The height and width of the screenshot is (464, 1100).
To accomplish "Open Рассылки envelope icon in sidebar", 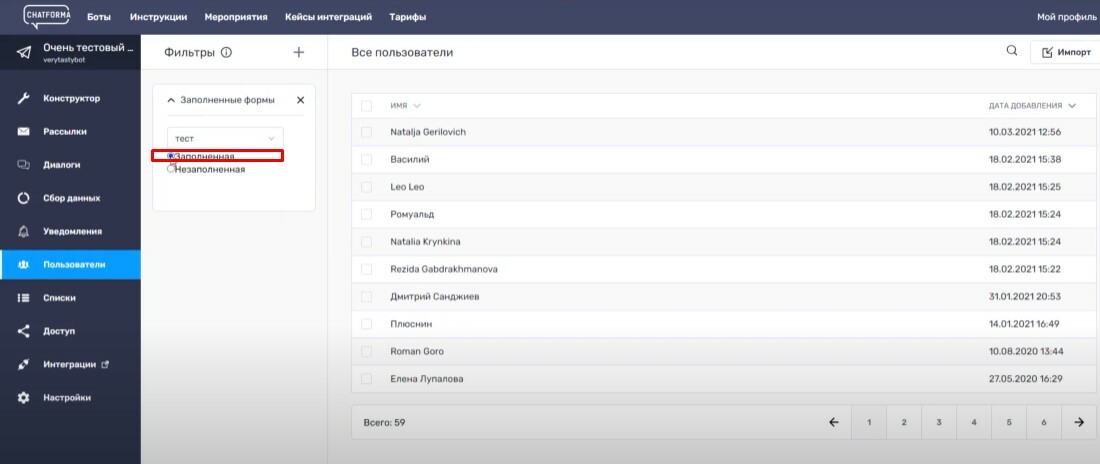I will (x=23, y=131).
